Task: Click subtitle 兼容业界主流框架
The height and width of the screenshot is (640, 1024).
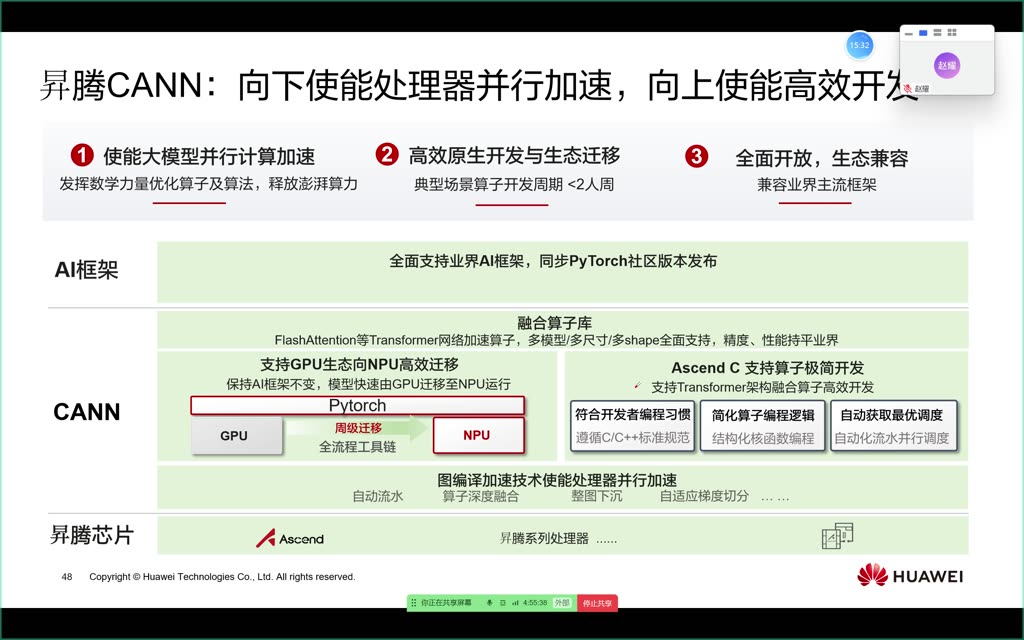Action: tap(816, 185)
